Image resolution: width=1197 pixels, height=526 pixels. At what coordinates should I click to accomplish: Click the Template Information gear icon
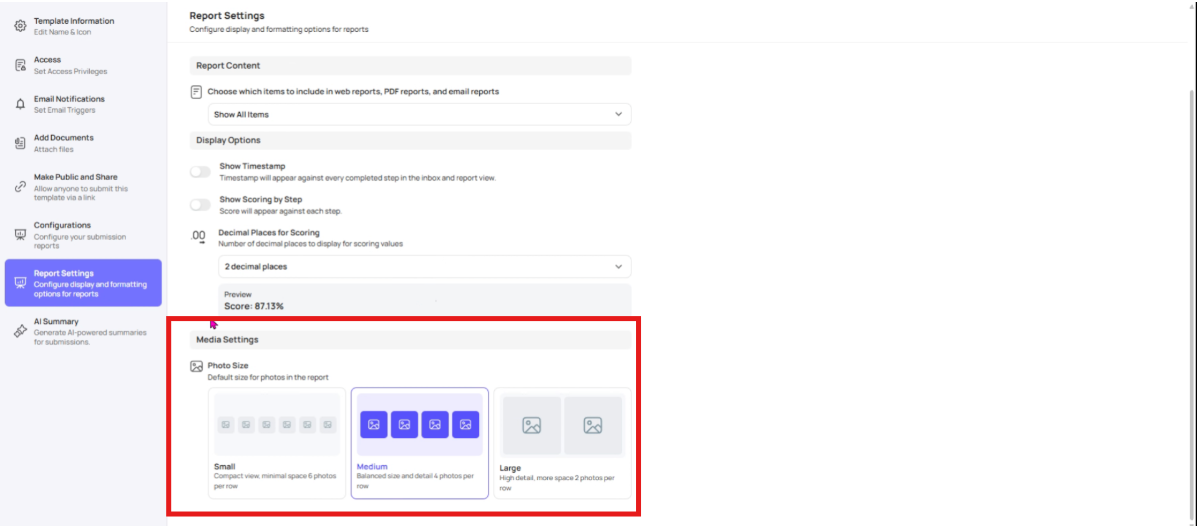point(20,26)
